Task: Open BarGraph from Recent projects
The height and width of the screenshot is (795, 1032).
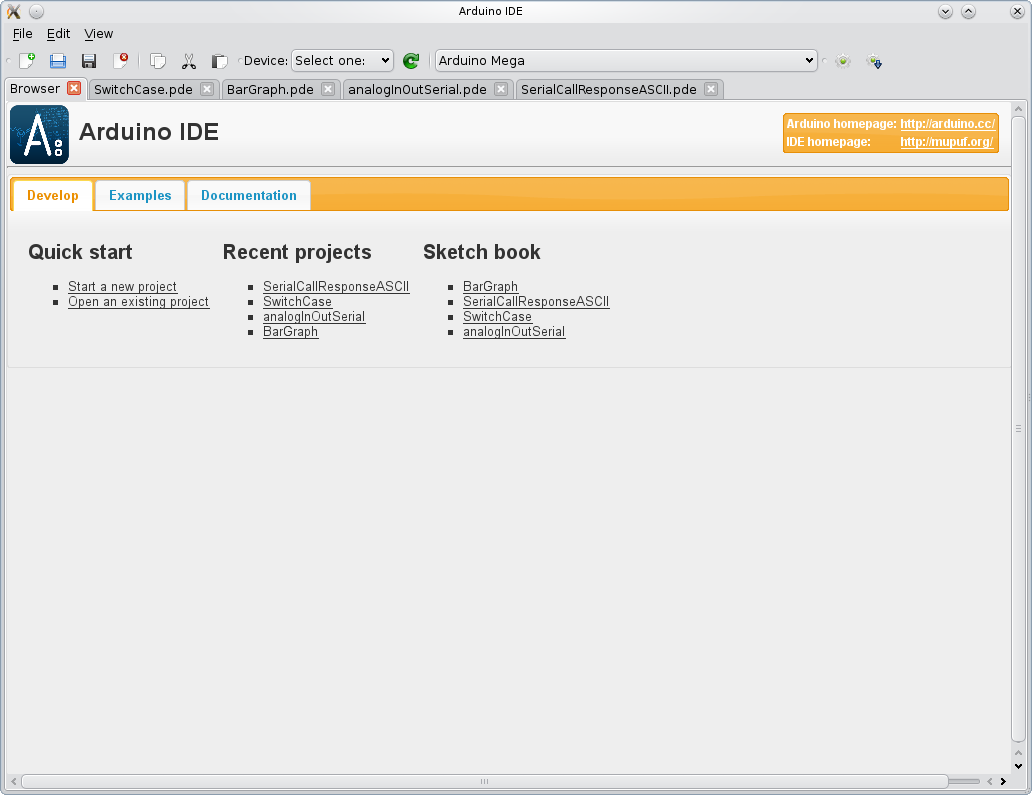Action: point(290,332)
